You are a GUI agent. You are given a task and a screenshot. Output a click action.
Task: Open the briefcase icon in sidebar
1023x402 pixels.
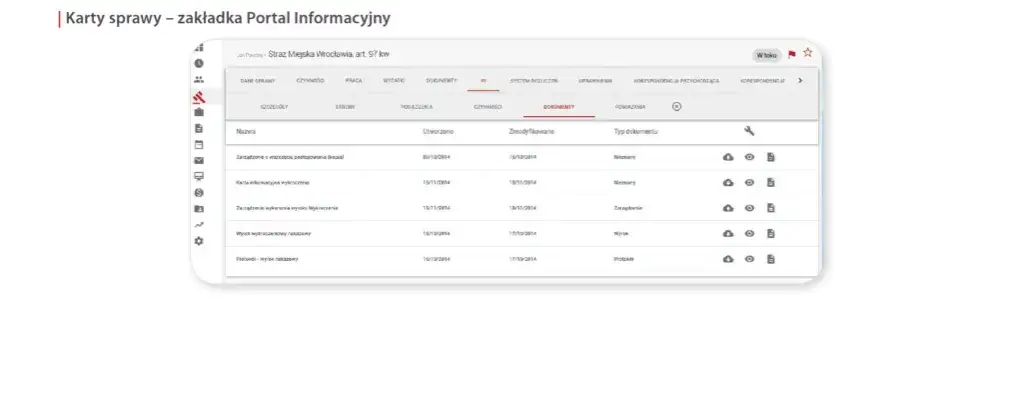coord(199,112)
